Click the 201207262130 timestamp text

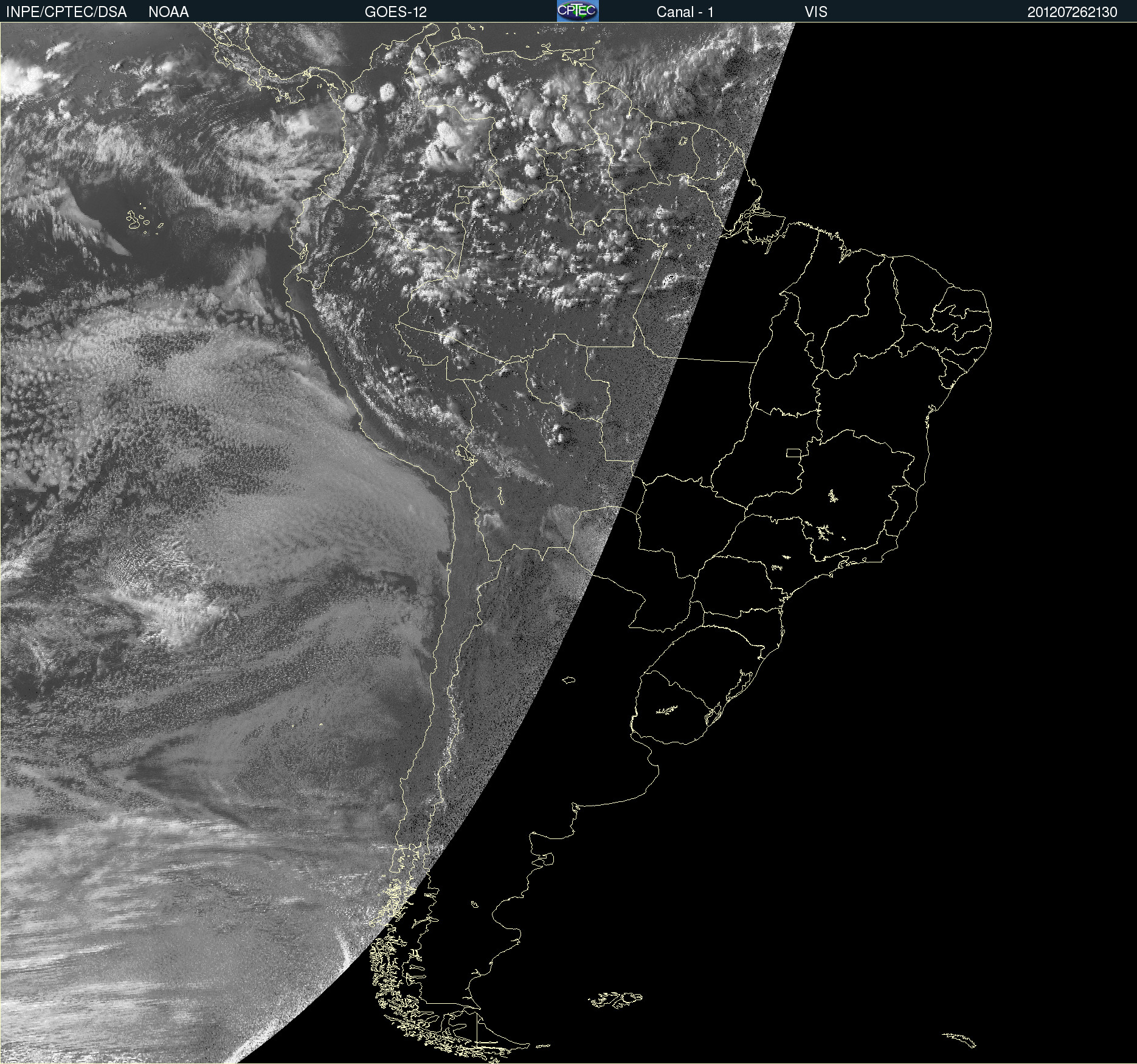(x=1073, y=12)
